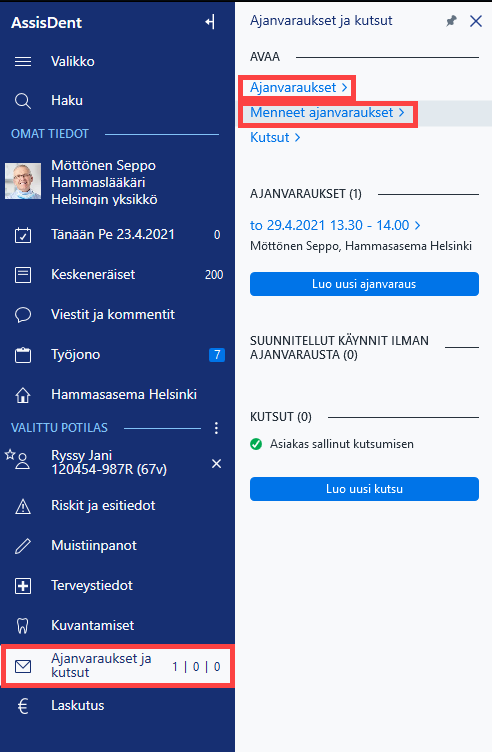492x752 pixels.
Task: Open the Keskeneräiset list
Action: [93, 274]
